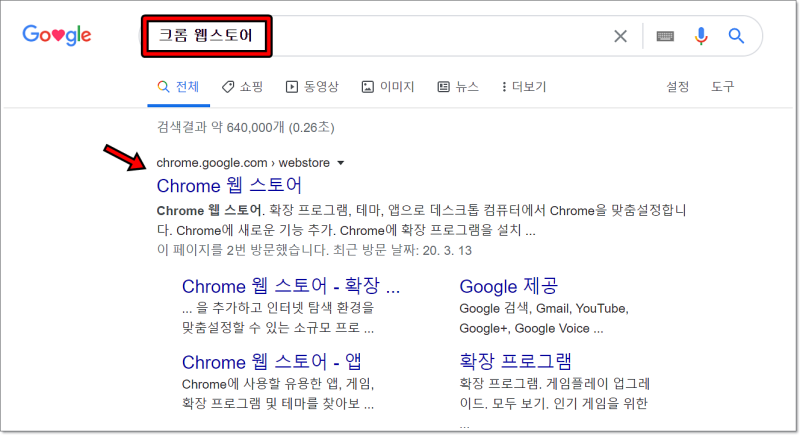Viewport: 800px width, 435px height.
Task: Click the blue magnifier search button
Action: [x=736, y=36]
